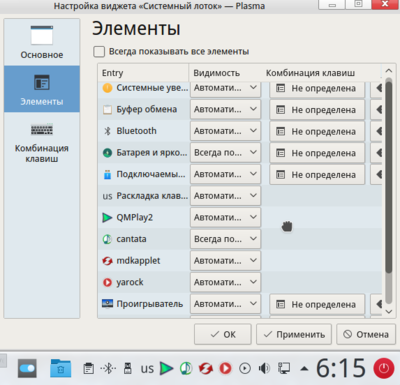The height and width of the screenshot is (385, 400).
Task: Click the Отмена button
Action: click(366, 334)
